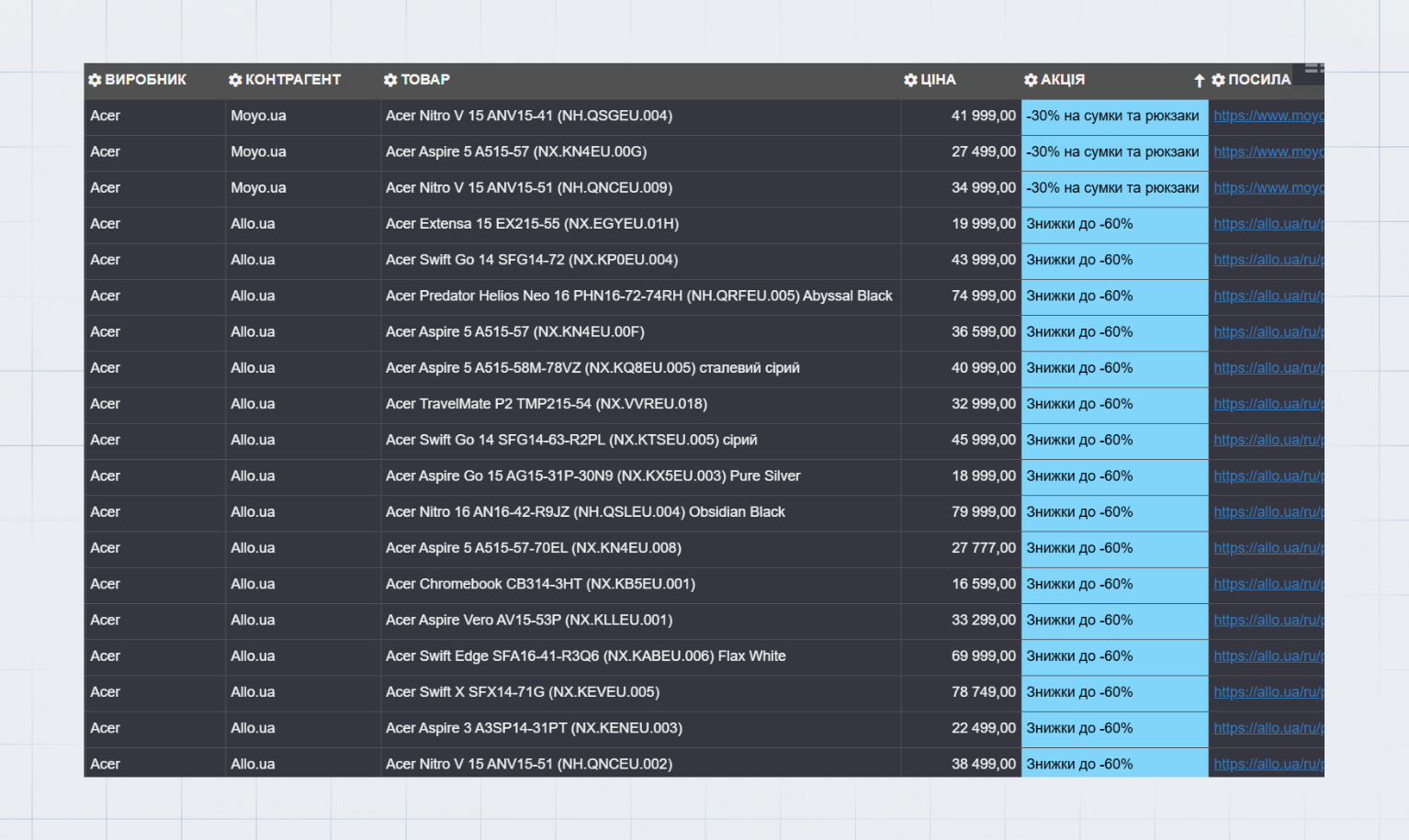
Task: Open settings gear for ВИРОБНИК column
Action: click(95, 80)
